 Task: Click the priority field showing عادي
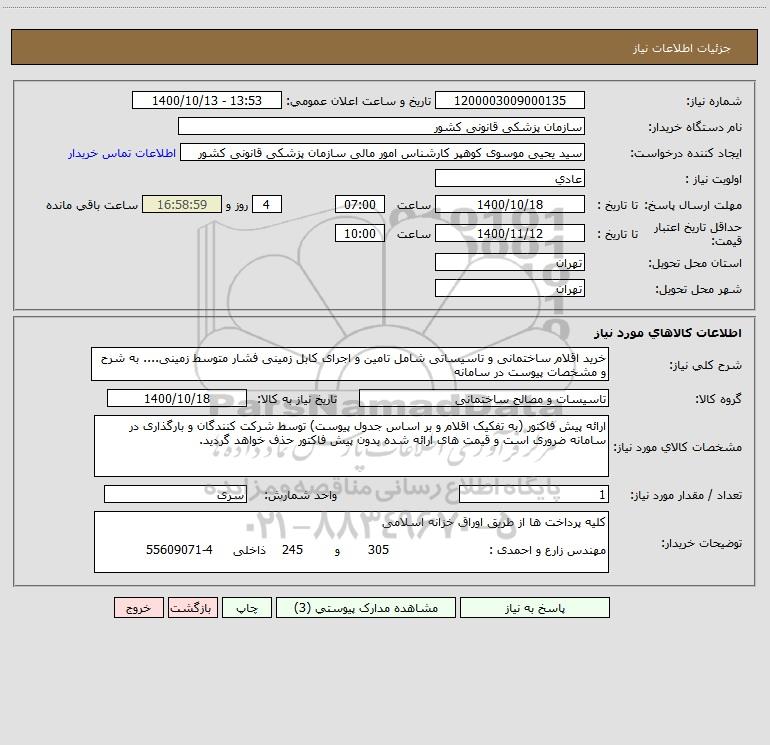click(x=510, y=178)
